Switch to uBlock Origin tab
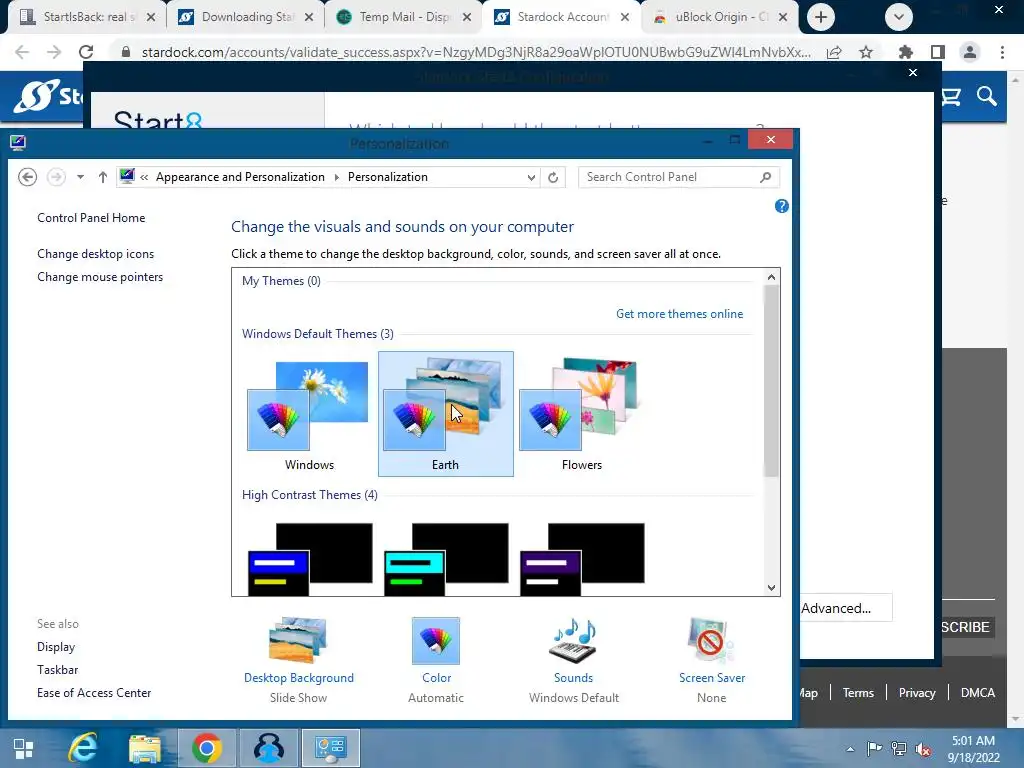This screenshot has height=768, width=1024. point(720,17)
